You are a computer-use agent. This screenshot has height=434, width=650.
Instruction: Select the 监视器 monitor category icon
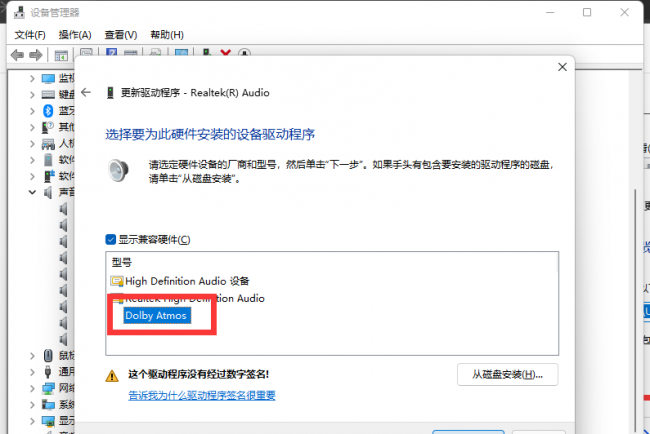click(48, 78)
